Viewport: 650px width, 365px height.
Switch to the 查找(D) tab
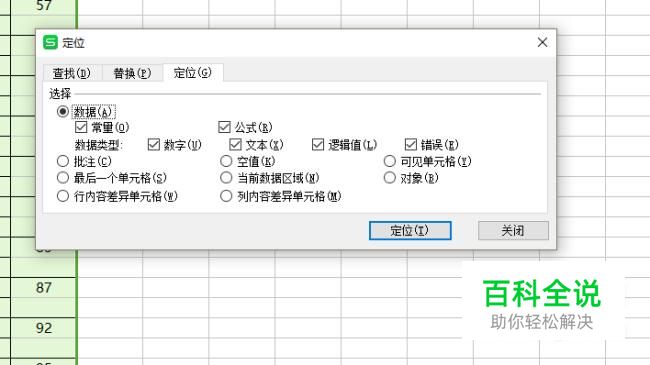[x=72, y=73]
